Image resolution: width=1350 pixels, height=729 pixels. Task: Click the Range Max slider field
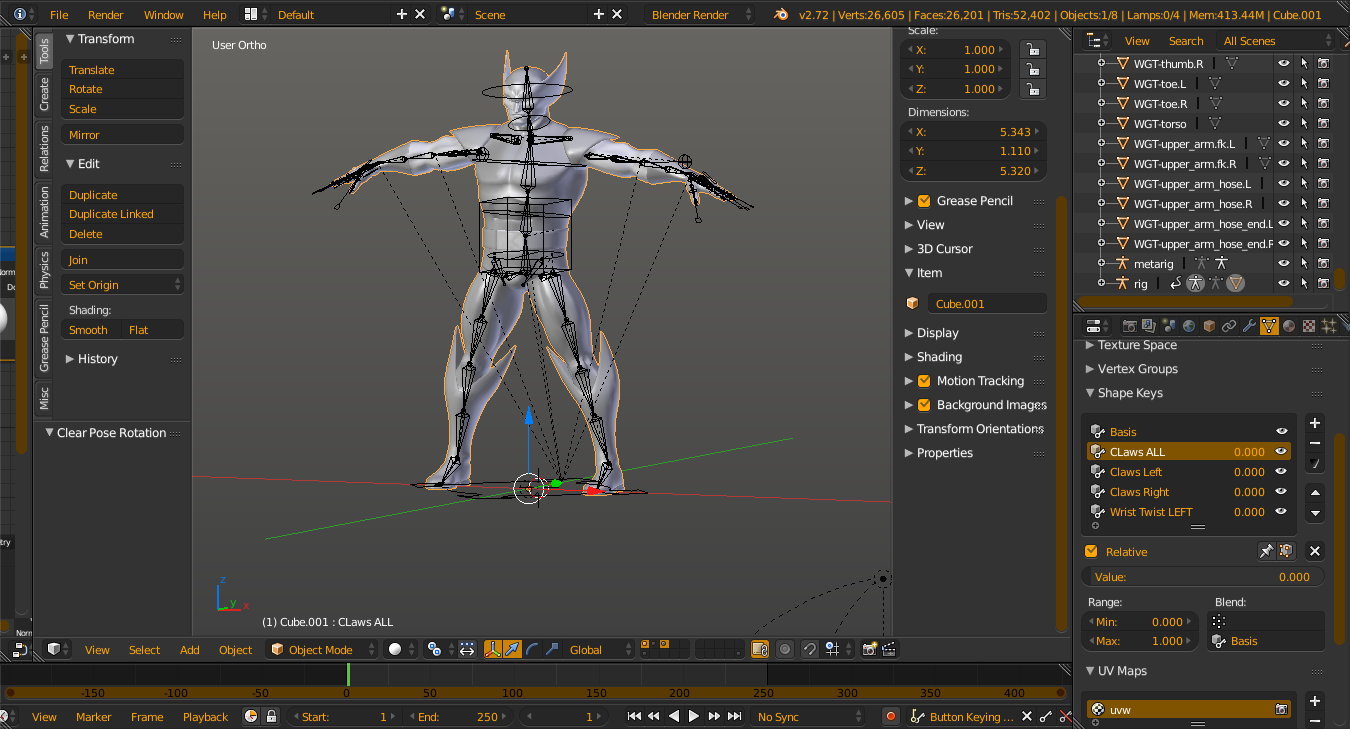[x=1141, y=641]
